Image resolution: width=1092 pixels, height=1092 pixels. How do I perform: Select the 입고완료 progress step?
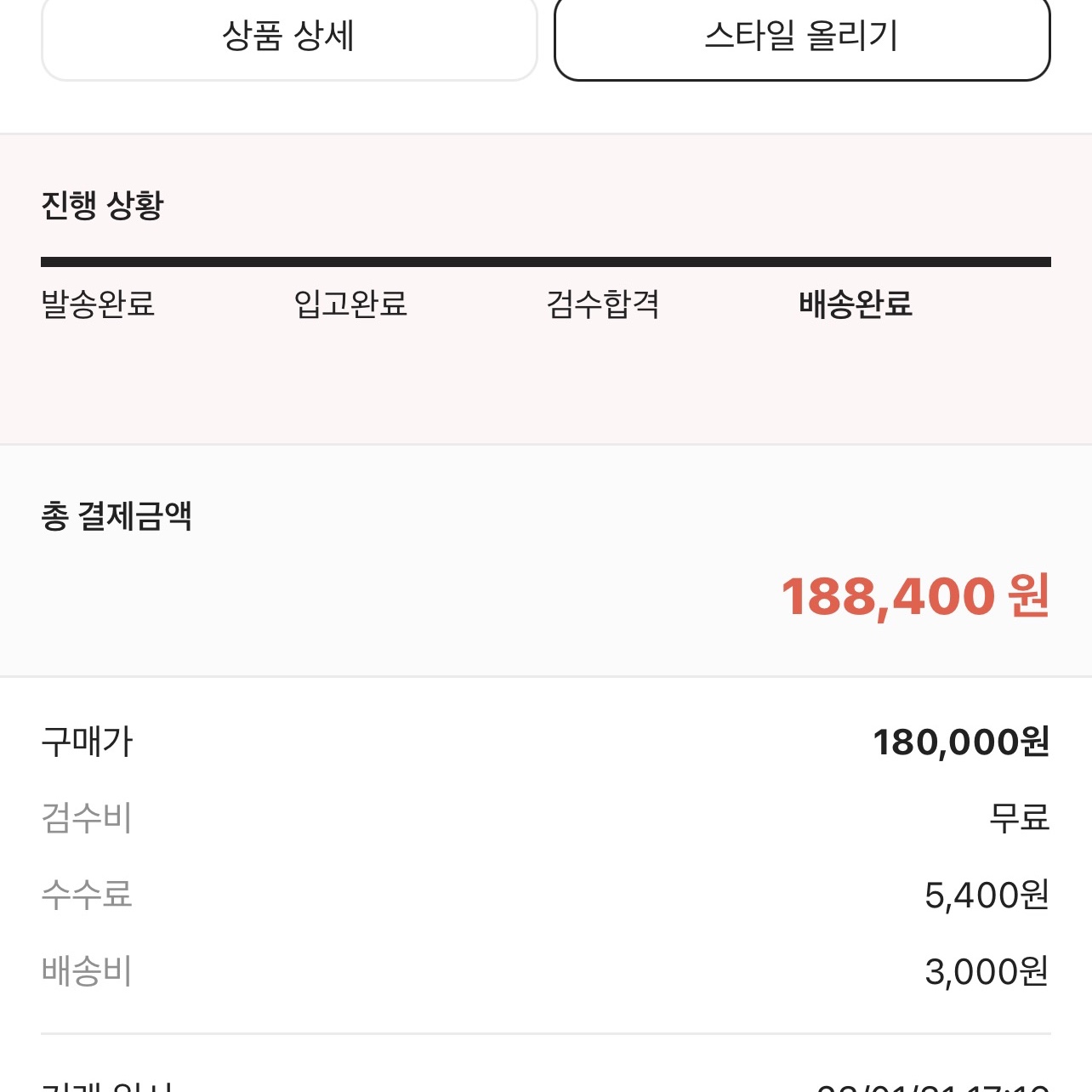pyautogui.click(x=350, y=304)
